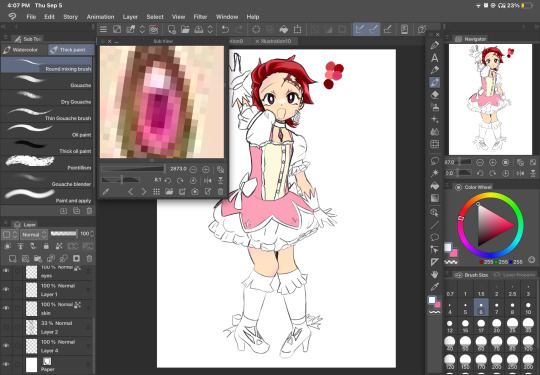The image size is (540, 375).
Task: Flip Navigator view horizontally
Action: click(520, 173)
